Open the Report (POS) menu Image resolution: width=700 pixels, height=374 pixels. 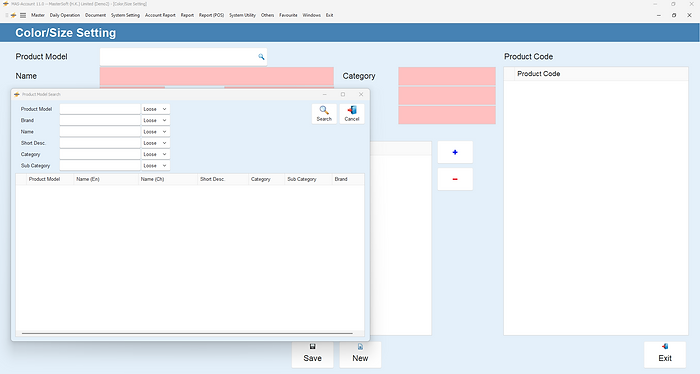click(x=212, y=15)
